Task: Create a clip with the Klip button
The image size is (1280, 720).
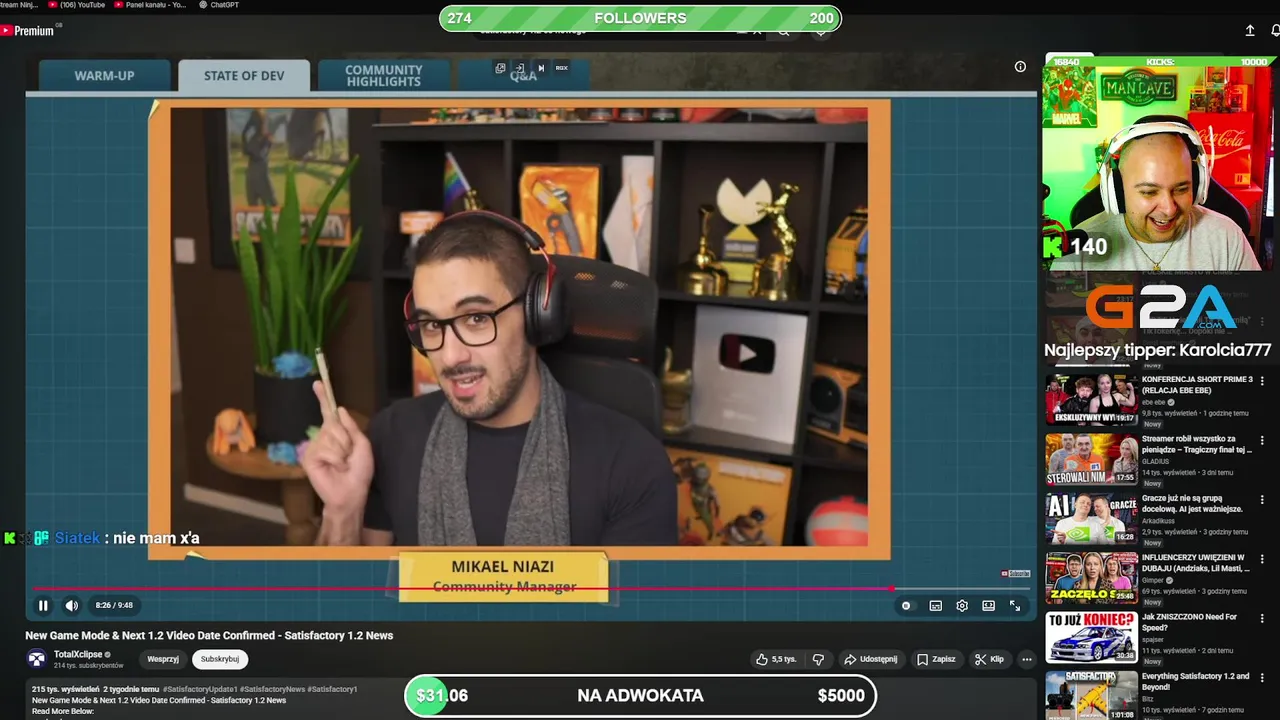Action: pos(989,659)
